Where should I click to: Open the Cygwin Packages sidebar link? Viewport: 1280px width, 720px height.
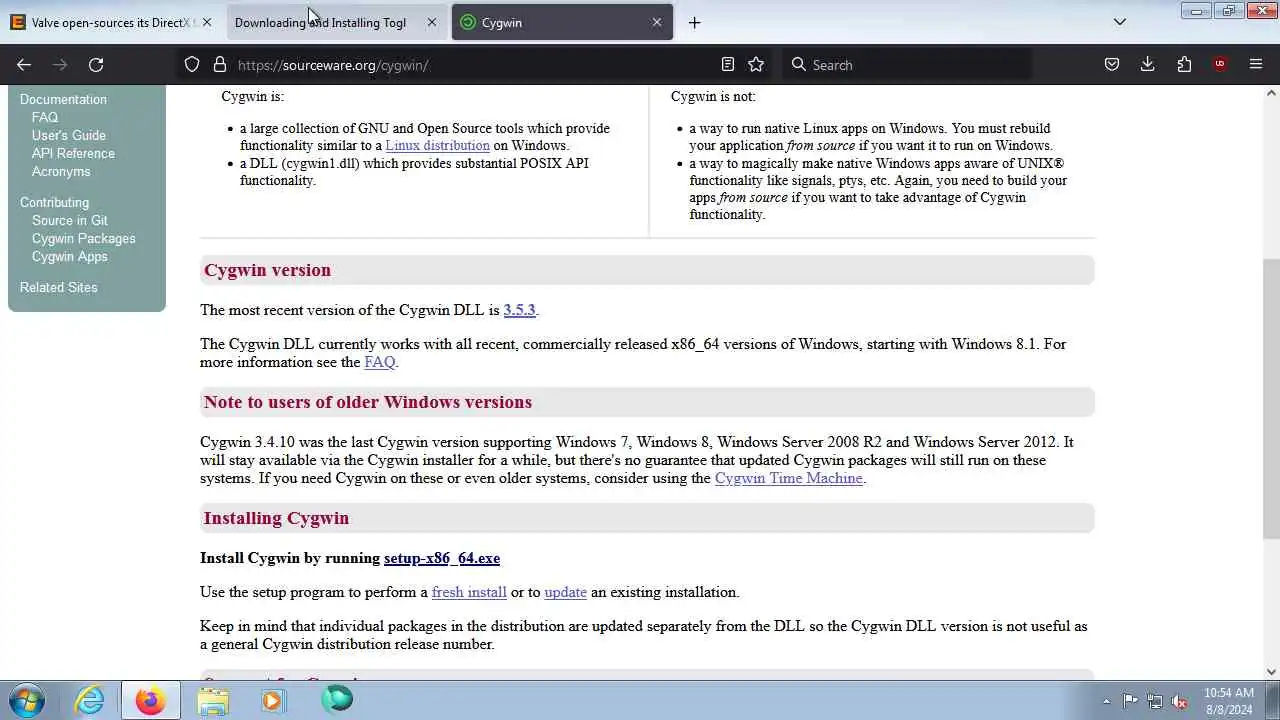[x=83, y=238]
